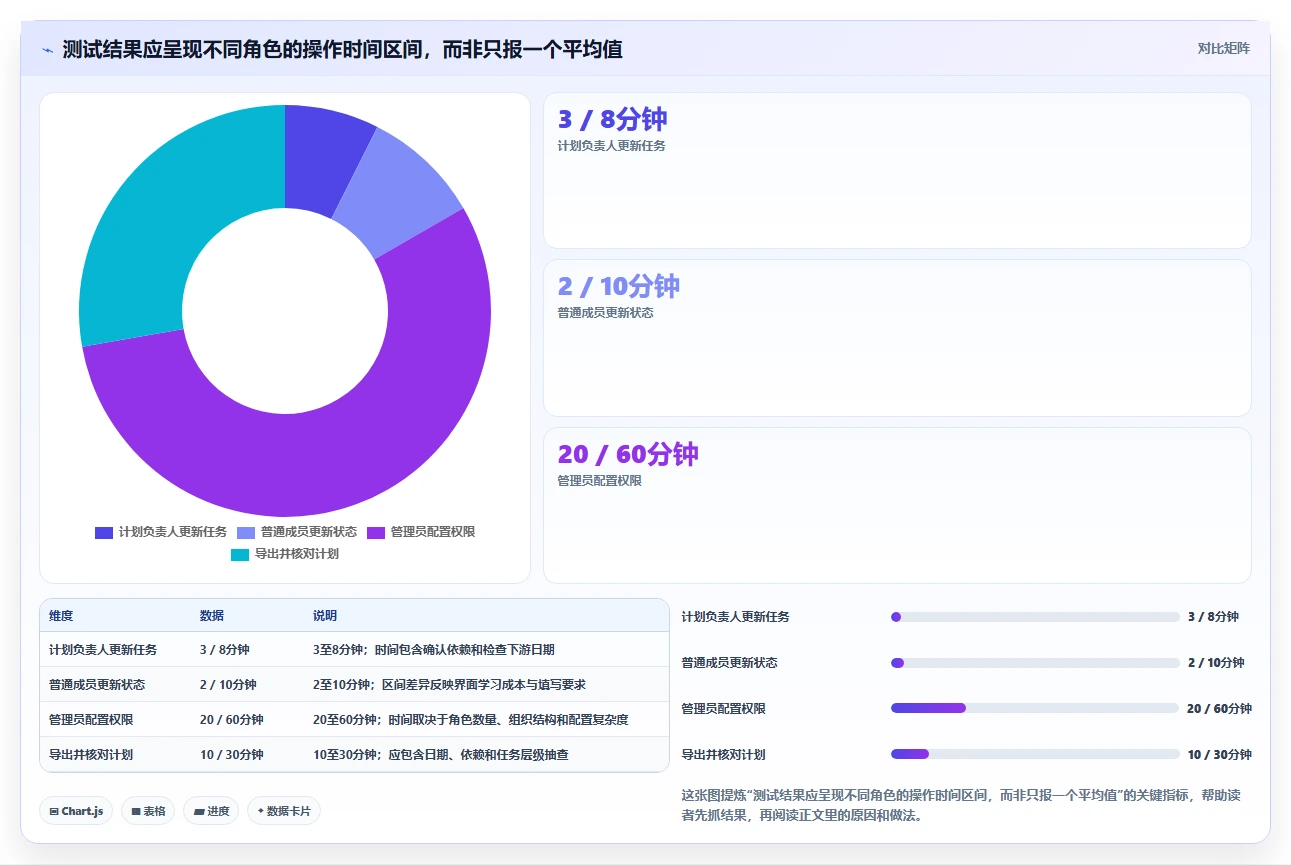Click the 普通成员更新状态 card caption

tap(605, 313)
